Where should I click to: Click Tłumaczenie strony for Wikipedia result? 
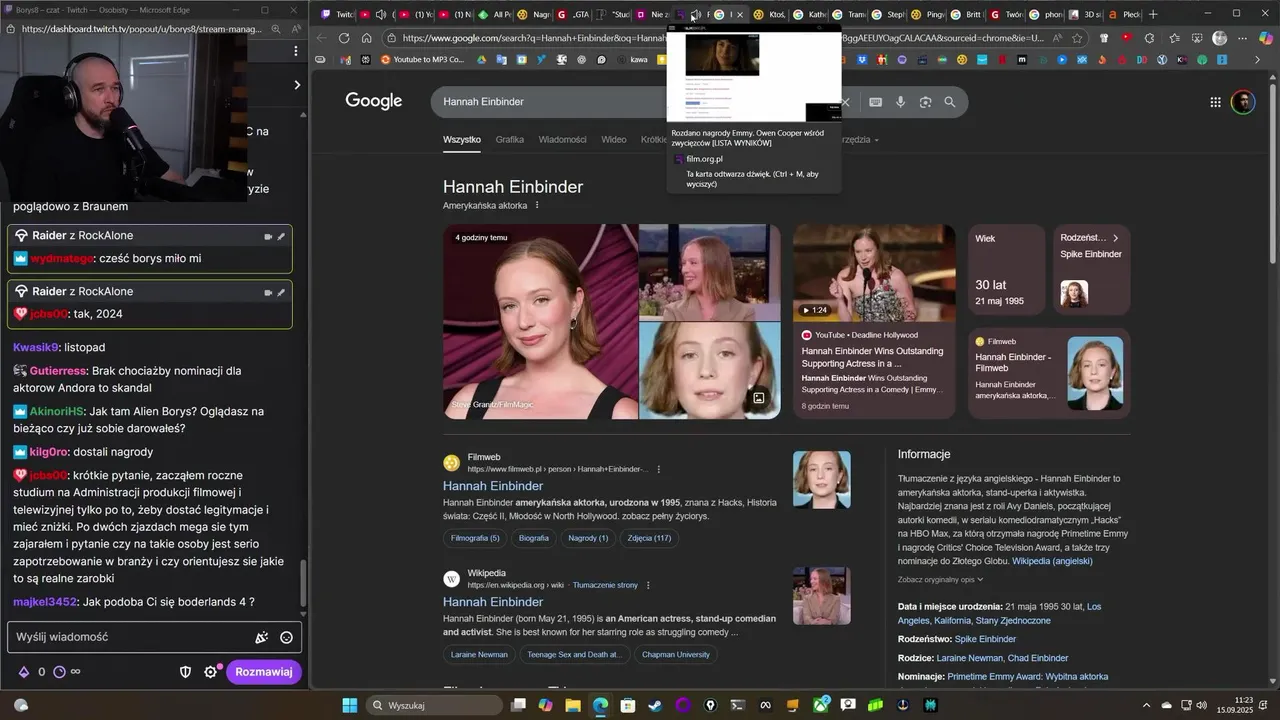point(605,585)
